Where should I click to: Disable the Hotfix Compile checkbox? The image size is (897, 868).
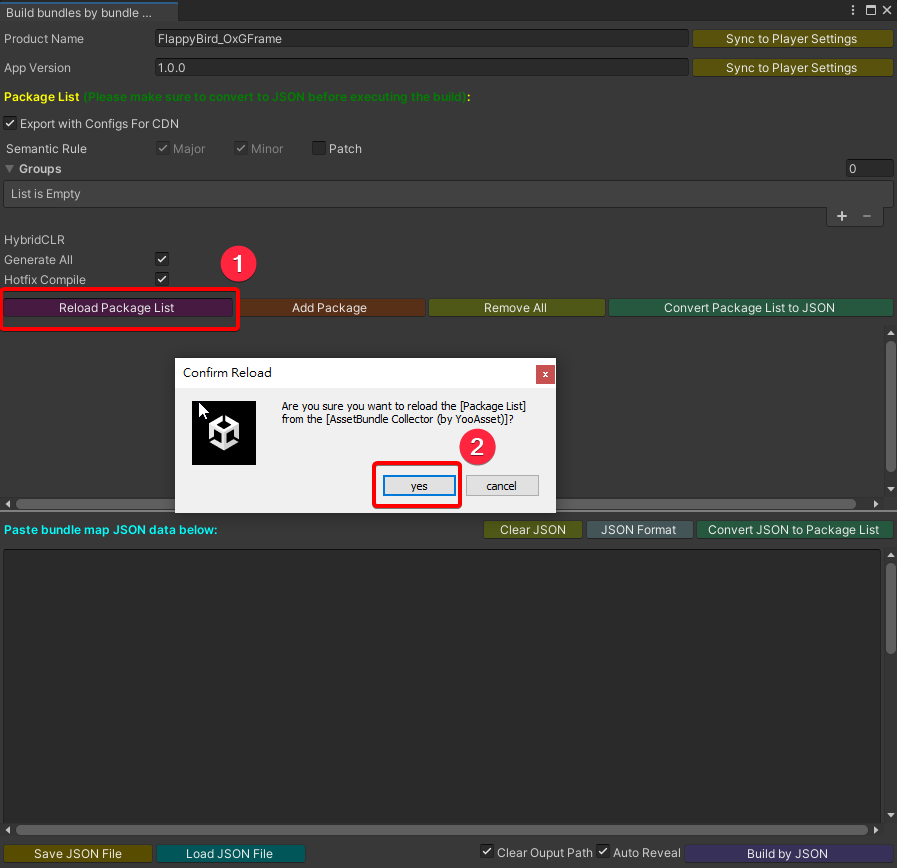(162, 280)
